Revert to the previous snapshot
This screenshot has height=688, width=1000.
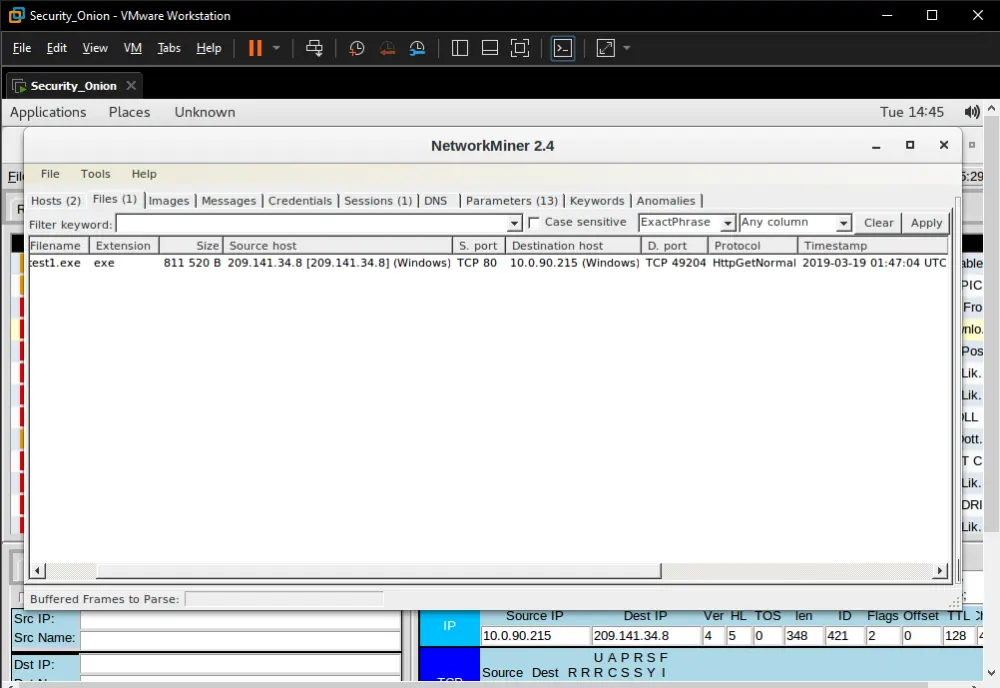[x=387, y=48]
